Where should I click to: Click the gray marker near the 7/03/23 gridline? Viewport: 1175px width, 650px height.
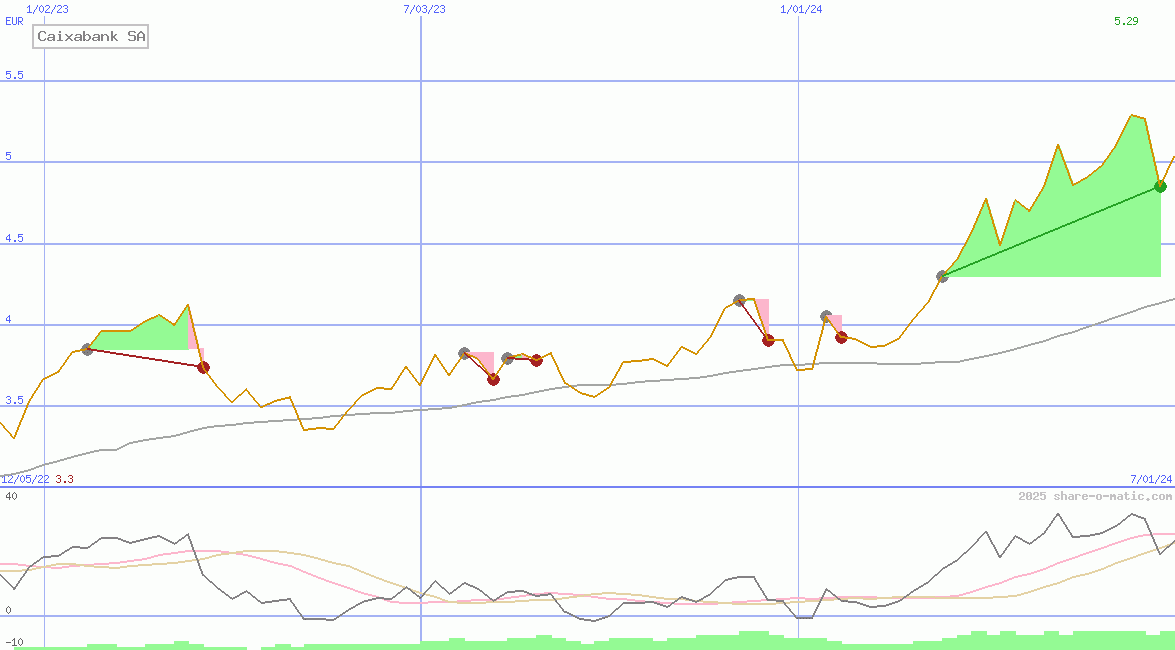464,352
